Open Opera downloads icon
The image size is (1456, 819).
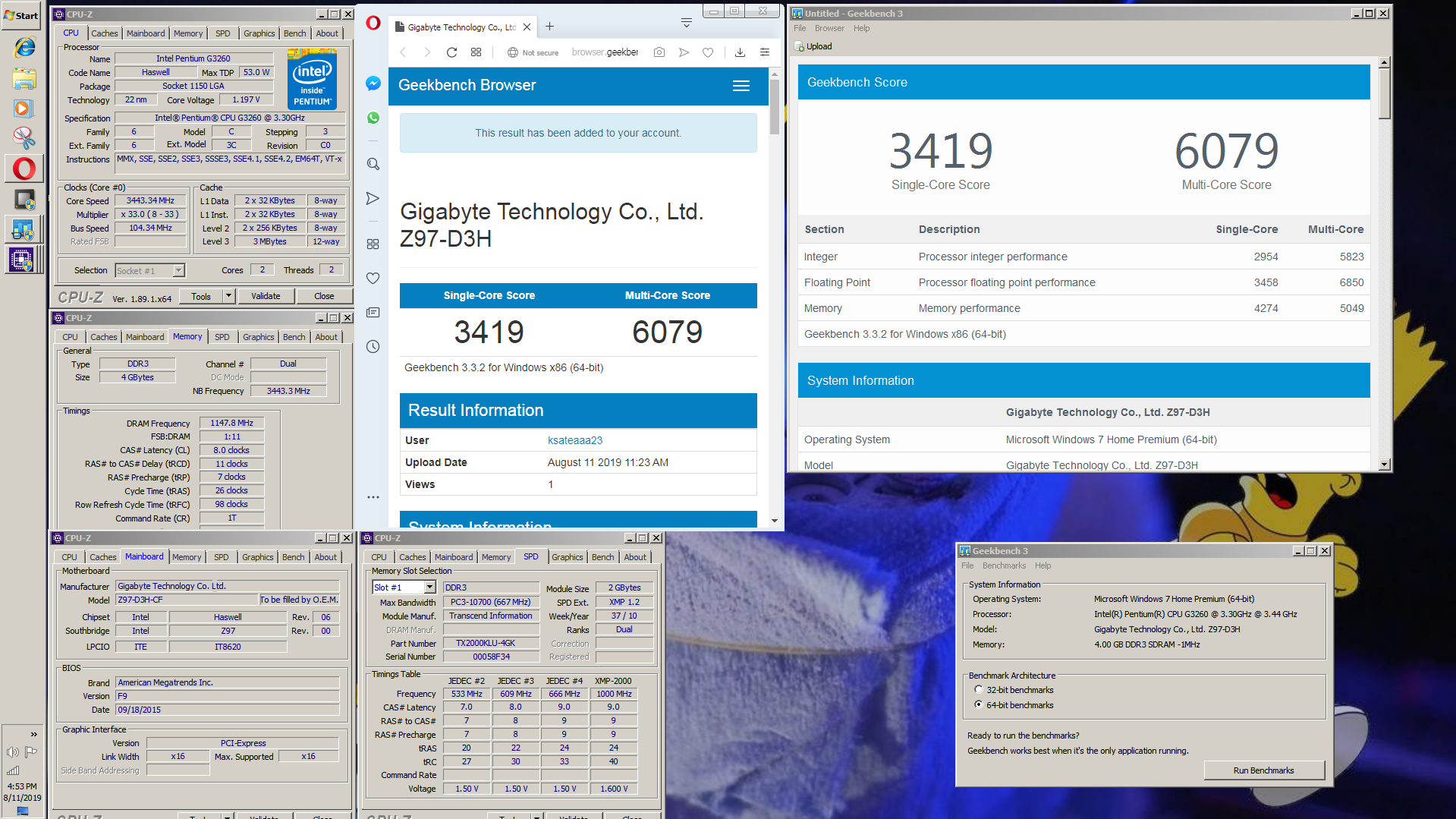tap(740, 52)
